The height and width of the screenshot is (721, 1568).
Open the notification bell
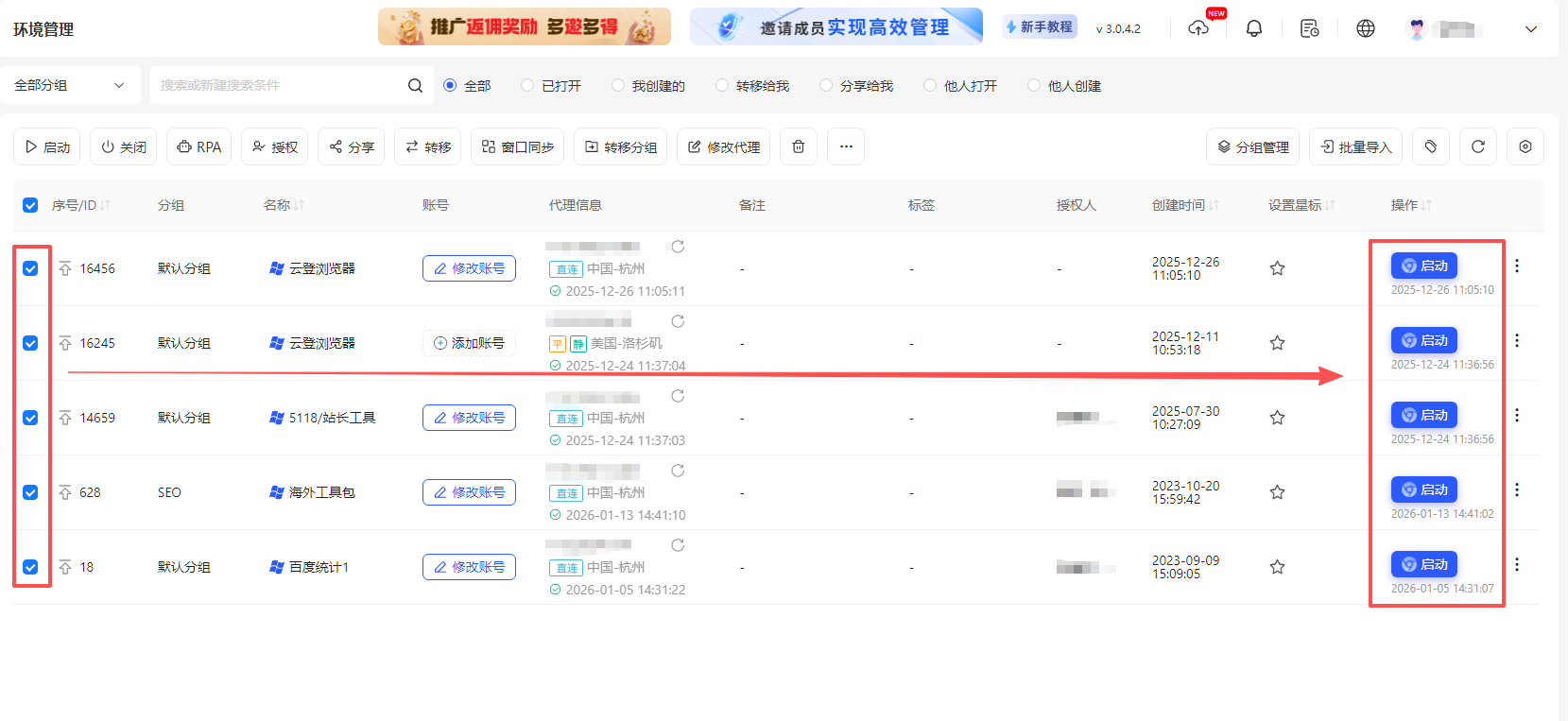1254,28
